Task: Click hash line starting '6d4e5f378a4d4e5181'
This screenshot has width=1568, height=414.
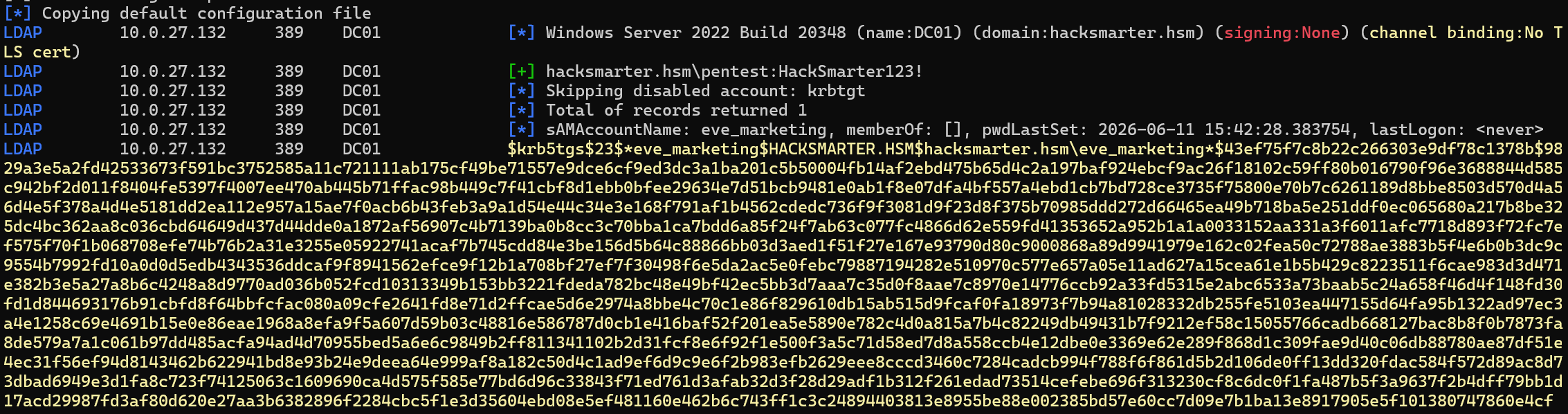Action: (x=783, y=207)
